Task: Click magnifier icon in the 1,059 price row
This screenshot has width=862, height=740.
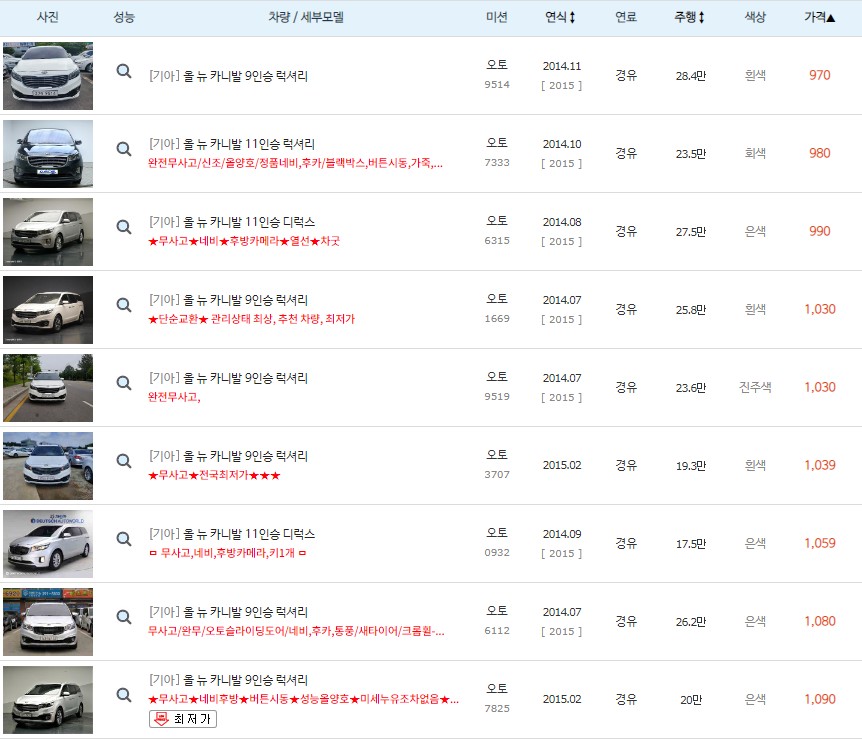Action: (124, 539)
